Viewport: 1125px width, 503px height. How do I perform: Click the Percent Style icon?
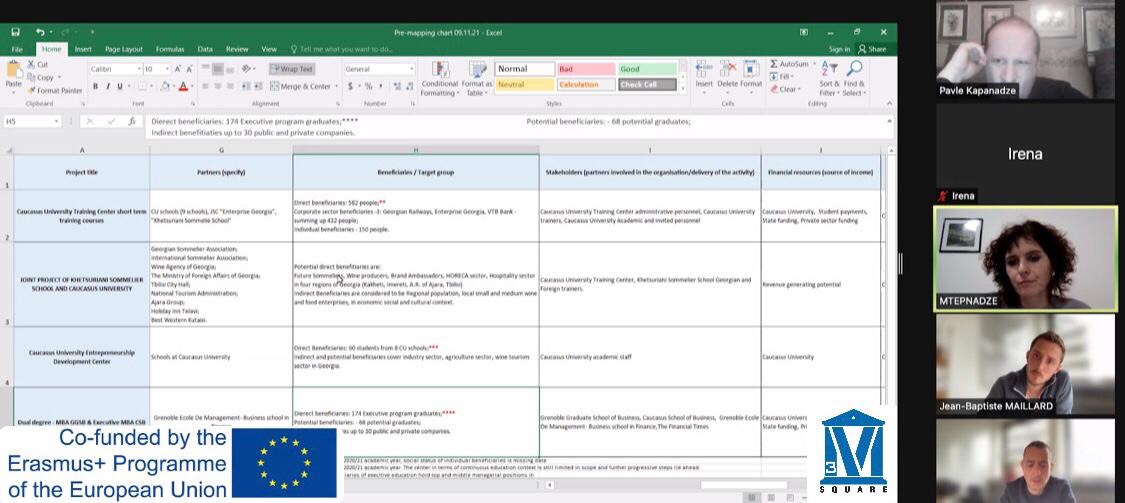[x=369, y=86]
